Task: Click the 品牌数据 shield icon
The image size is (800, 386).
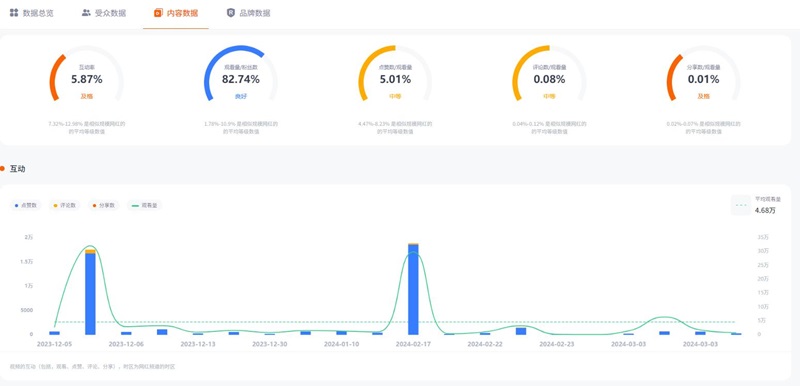Action: [x=231, y=13]
